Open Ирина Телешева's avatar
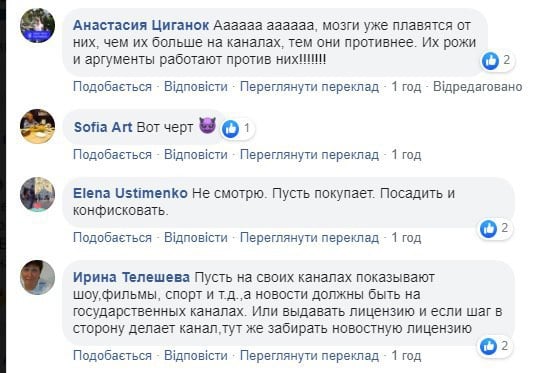The image size is (534, 373). coord(37,277)
